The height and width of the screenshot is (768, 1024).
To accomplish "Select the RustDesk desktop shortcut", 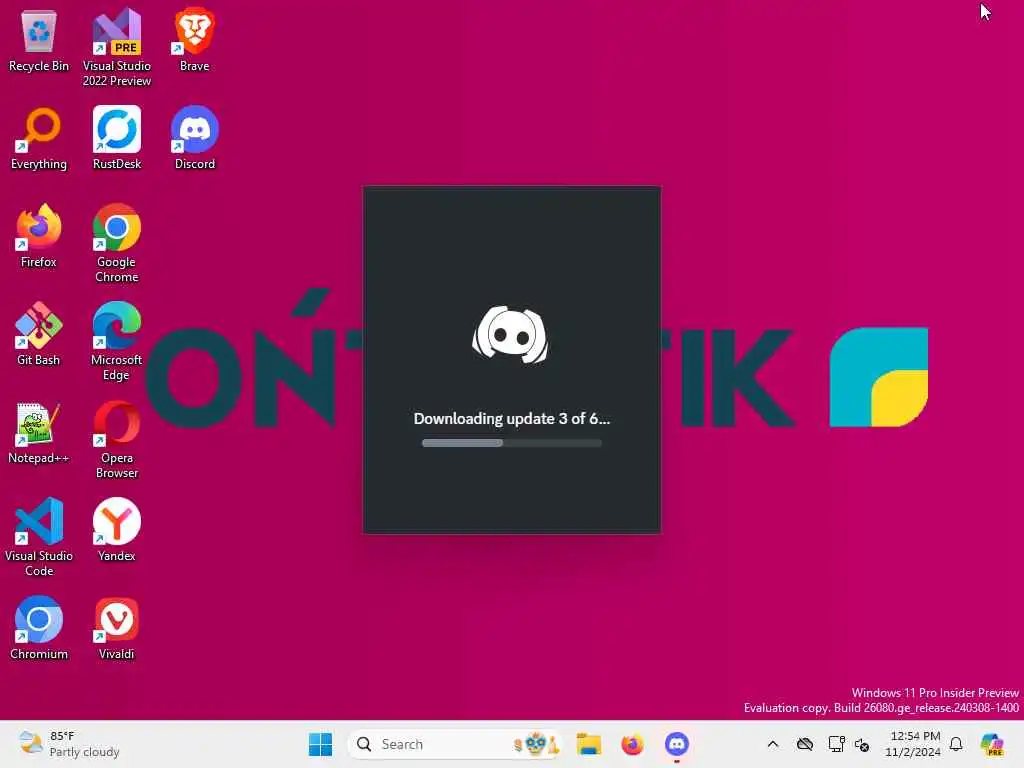I will [117, 138].
